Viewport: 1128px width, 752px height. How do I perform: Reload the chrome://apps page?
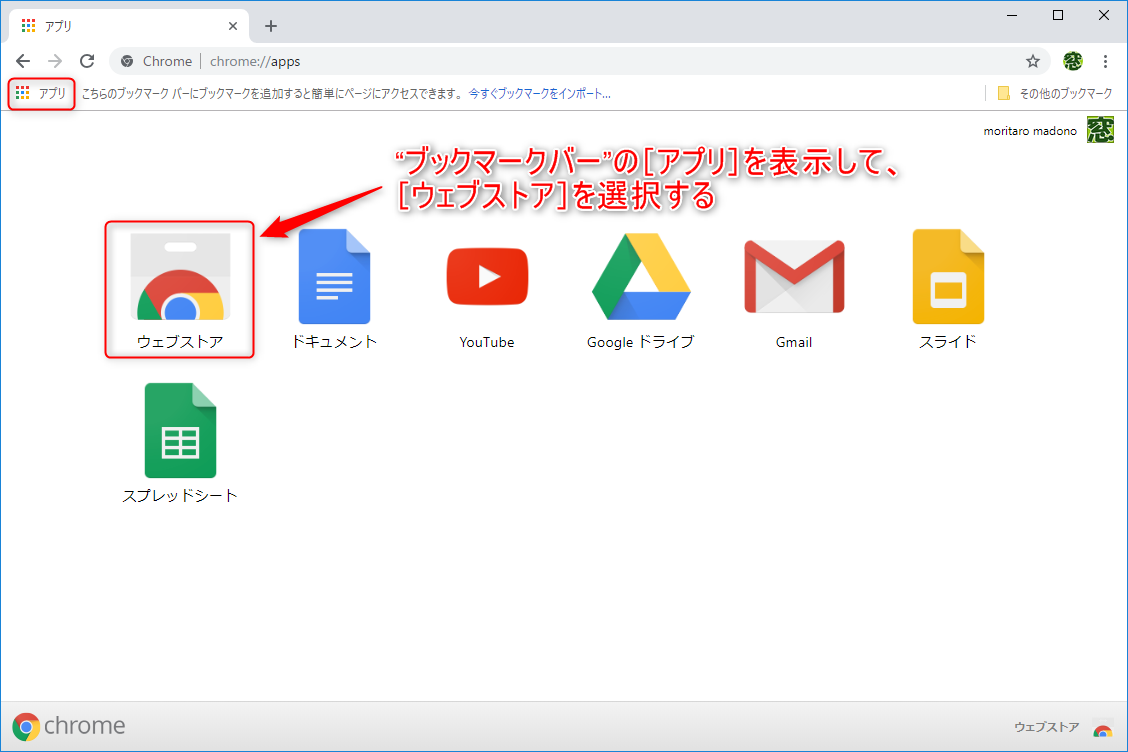[x=86, y=61]
